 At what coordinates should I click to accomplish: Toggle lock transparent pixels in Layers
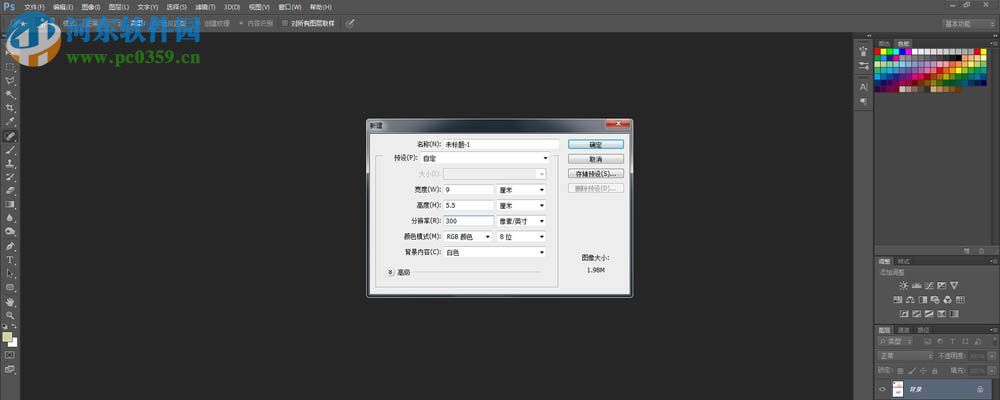(900, 371)
